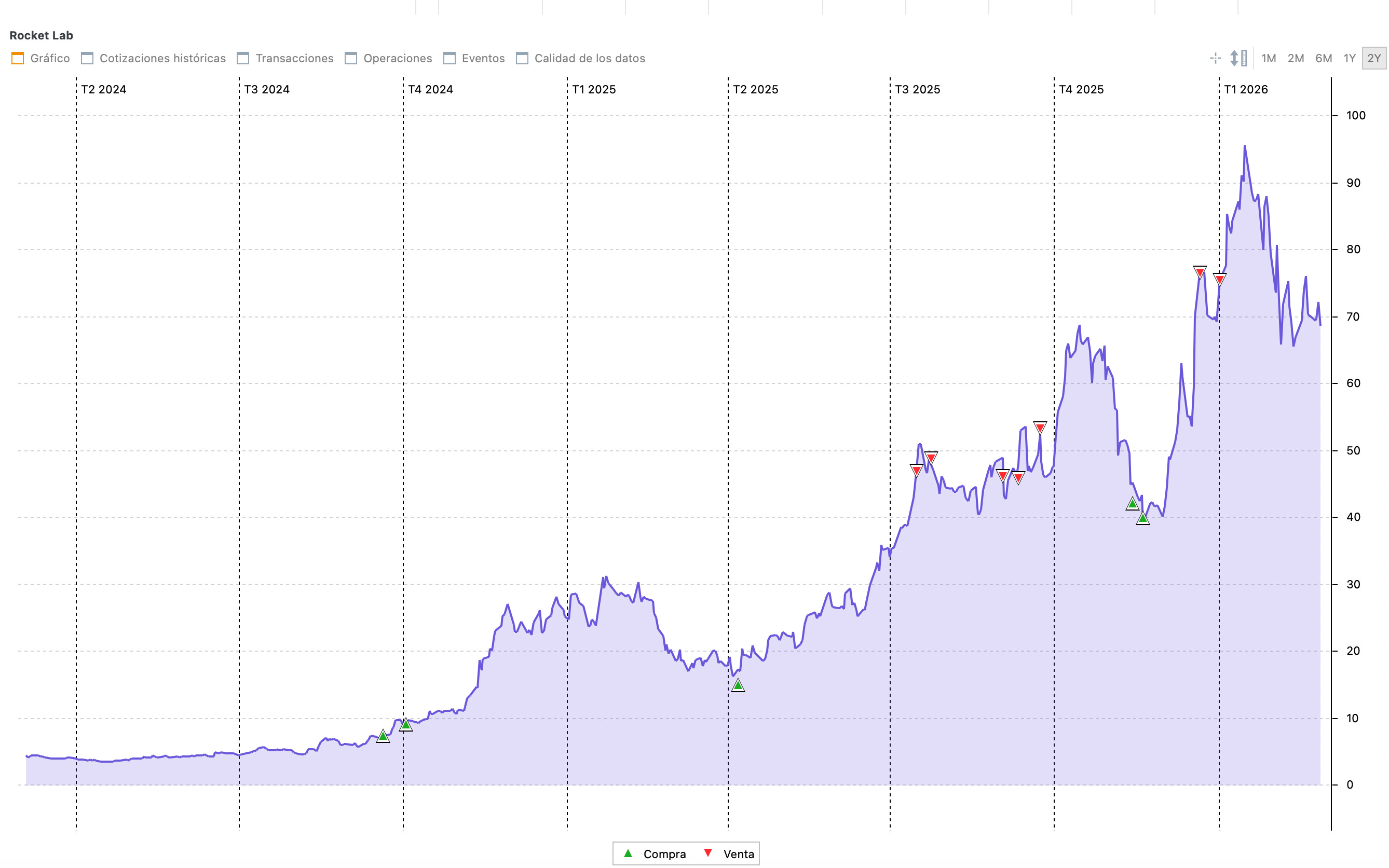The image size is (1389, 868).
Task: Select the 1Y time range
Action: tap(1350, 58)
